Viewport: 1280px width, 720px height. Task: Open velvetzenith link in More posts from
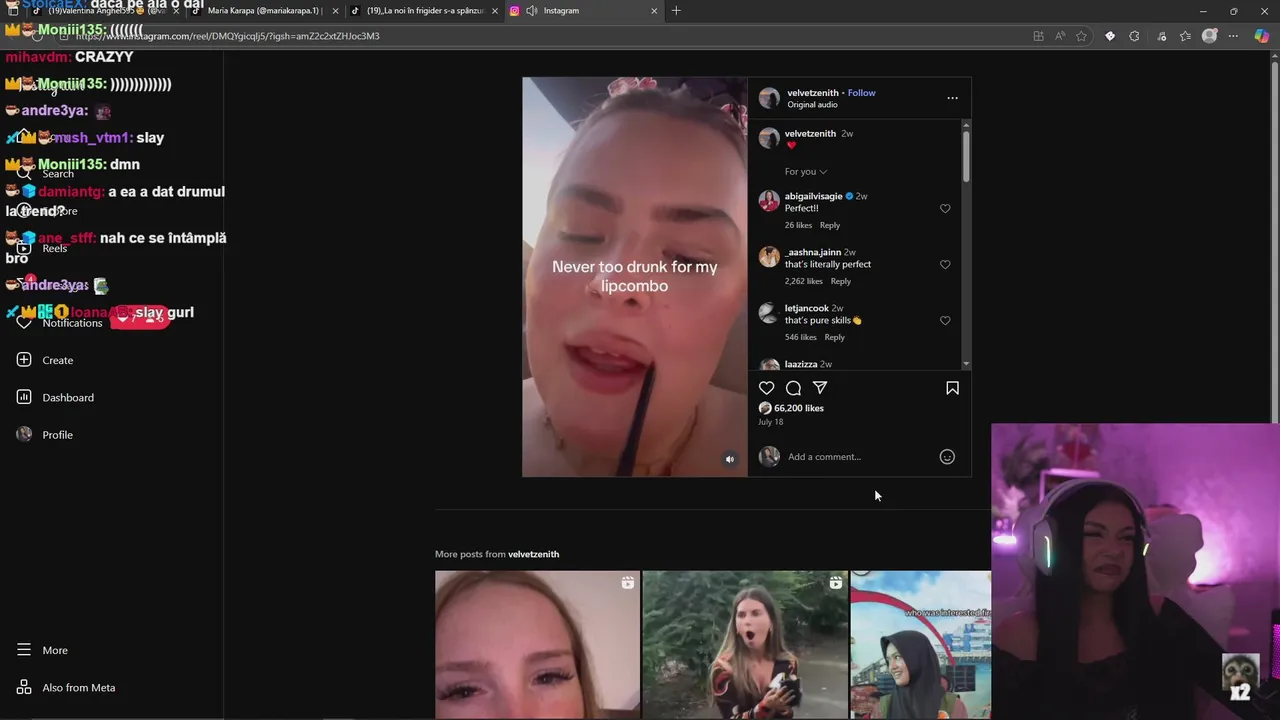533,554
